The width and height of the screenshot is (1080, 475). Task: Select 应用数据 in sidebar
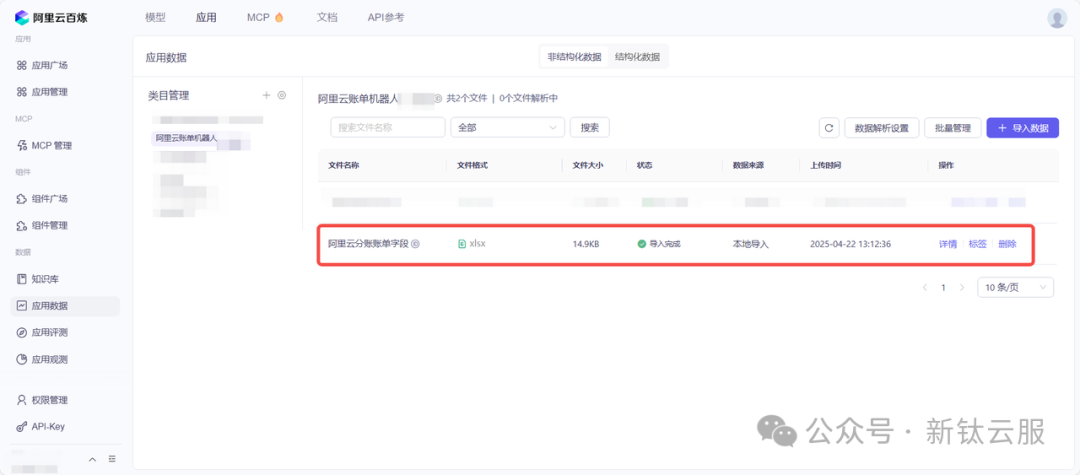[65, 306]
